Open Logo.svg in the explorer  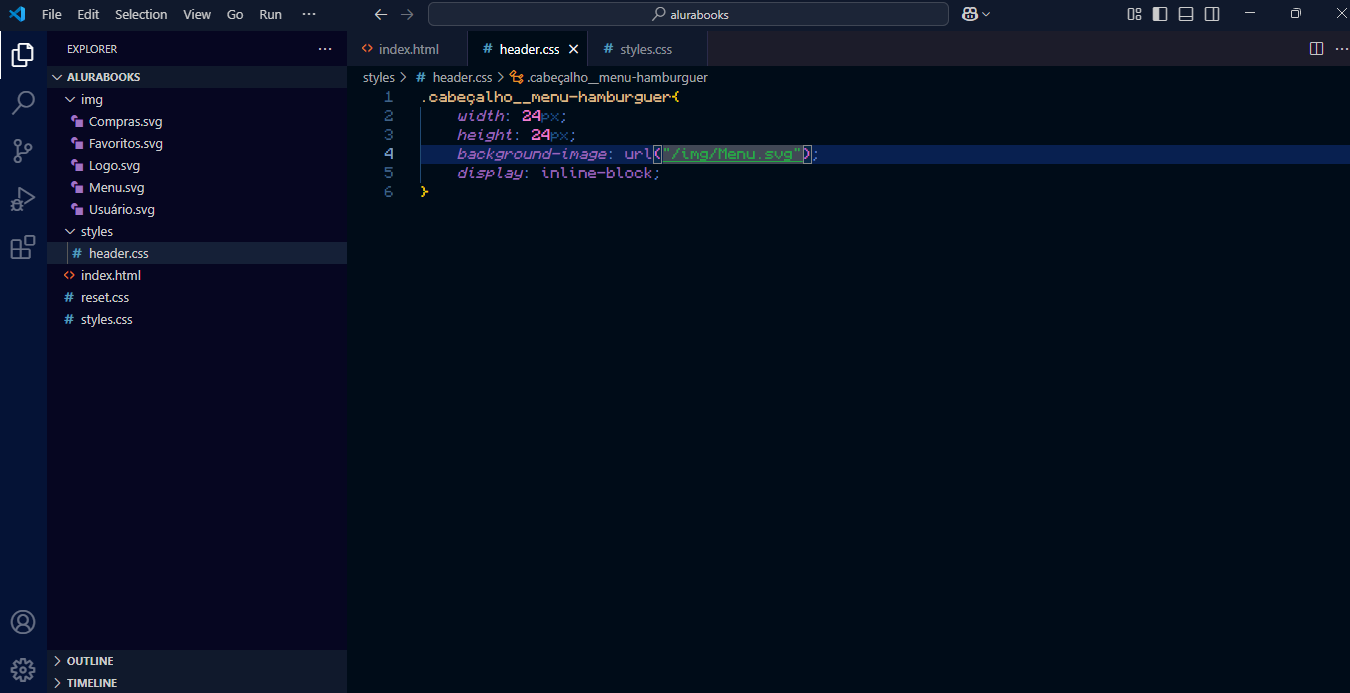tap(197, 165)
